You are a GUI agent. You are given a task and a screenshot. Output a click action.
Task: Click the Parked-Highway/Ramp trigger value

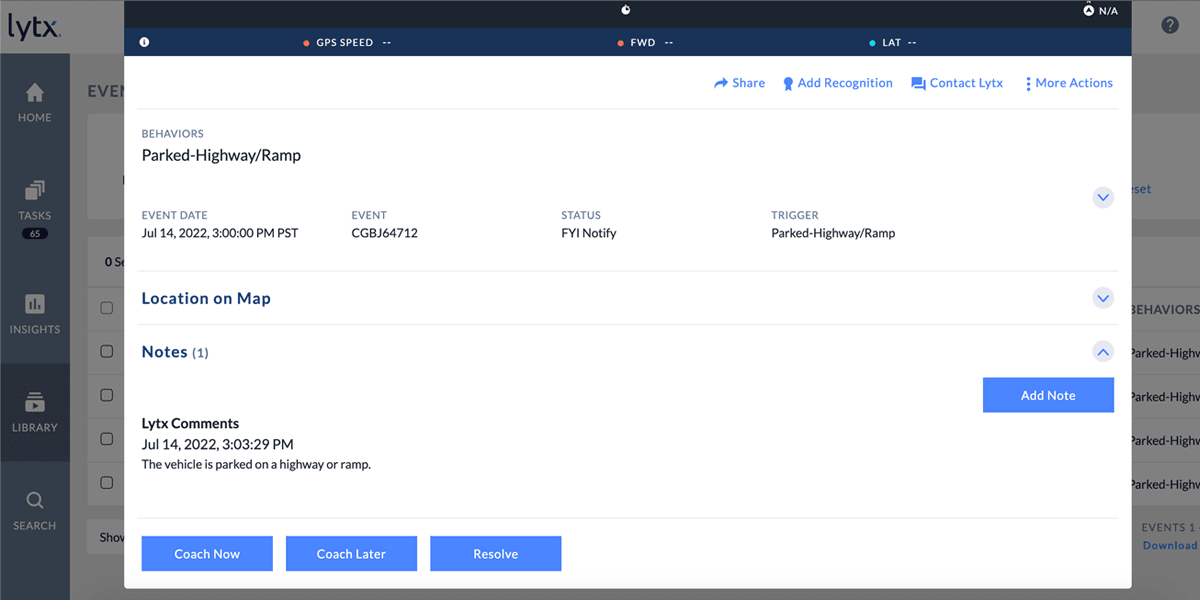833,233
